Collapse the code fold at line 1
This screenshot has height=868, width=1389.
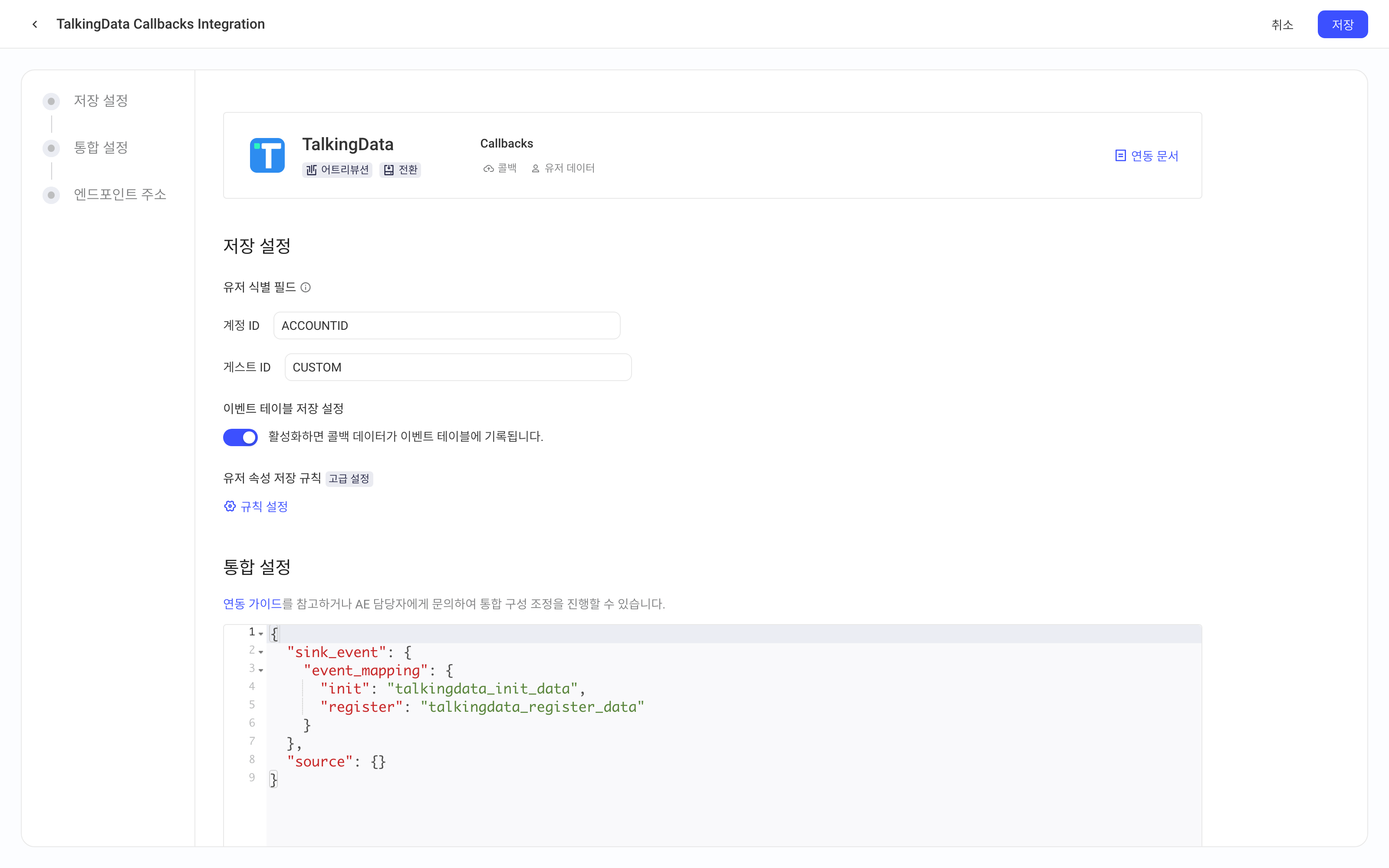click(x=260, y=634)
